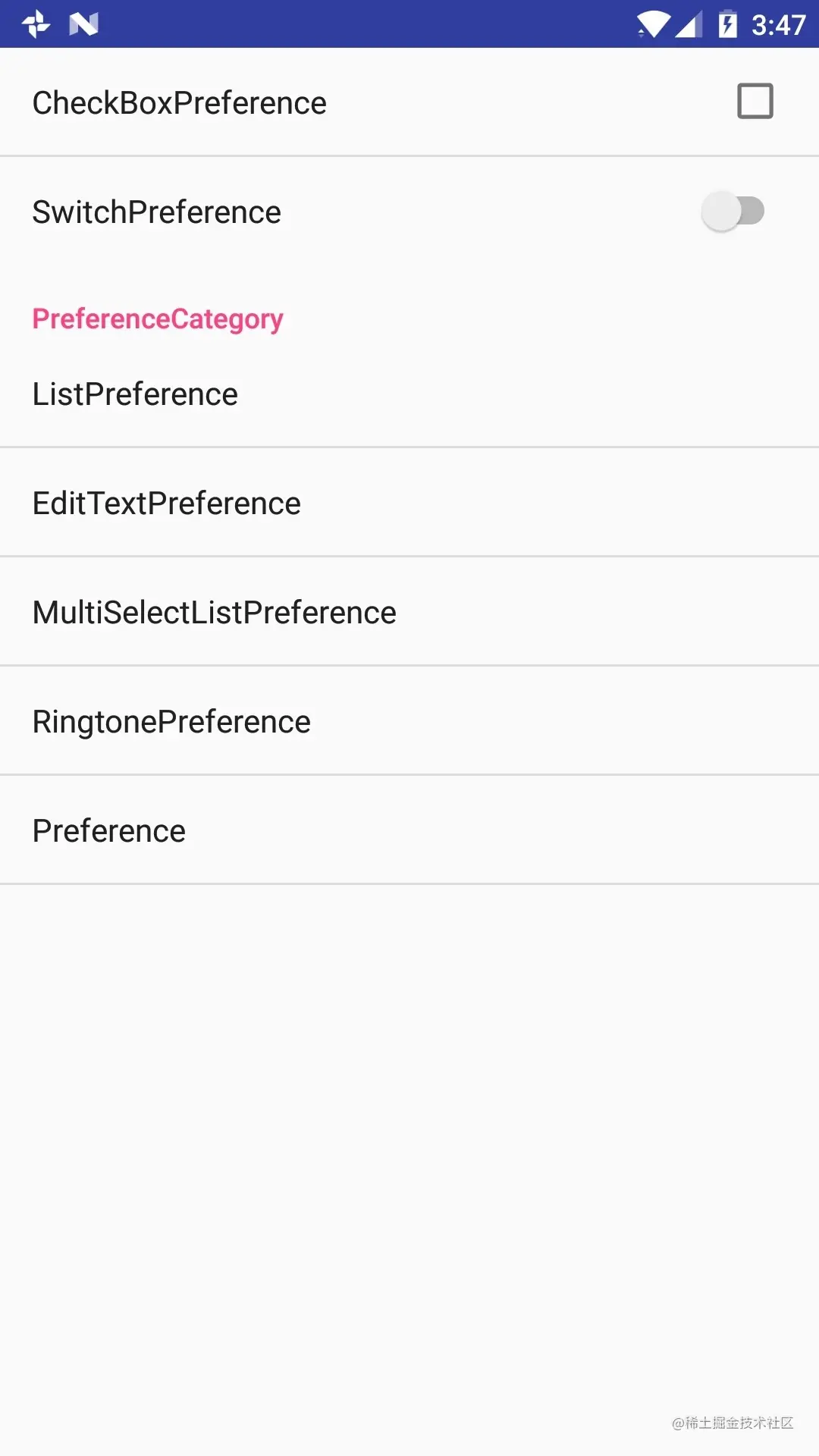Tap the CheckBoxPreference row label

(x=179, y=102)
